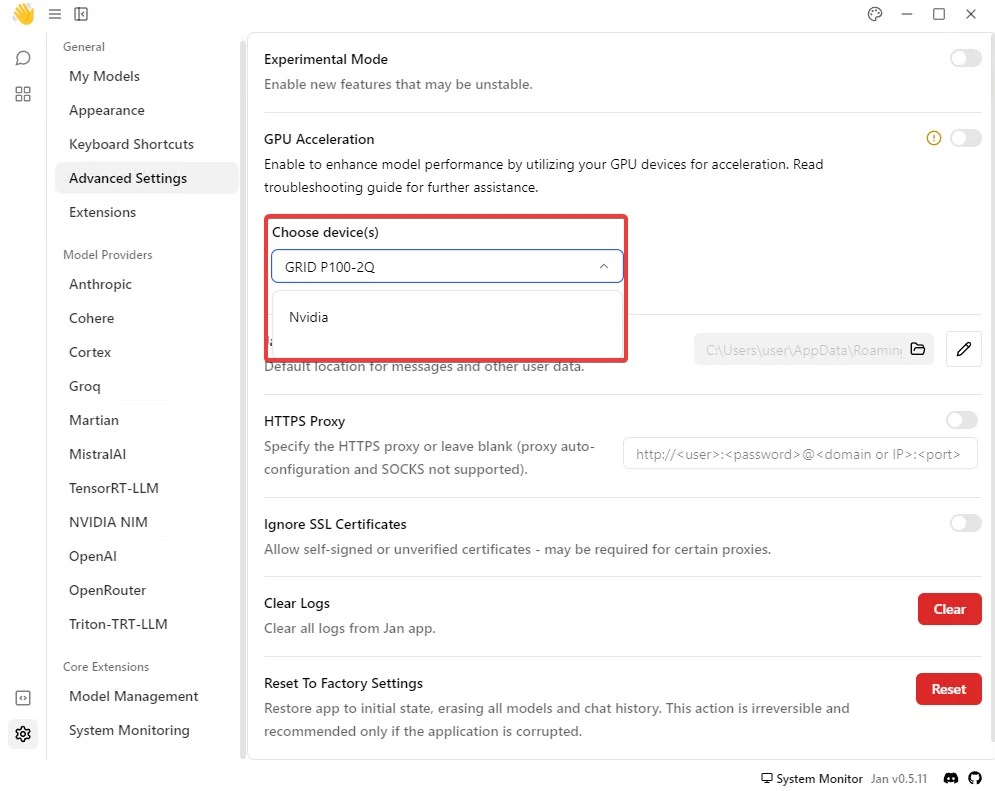Open the GitHub icon in status bar
This screenshot has height=791, width=995.
(x=975, y=778)
